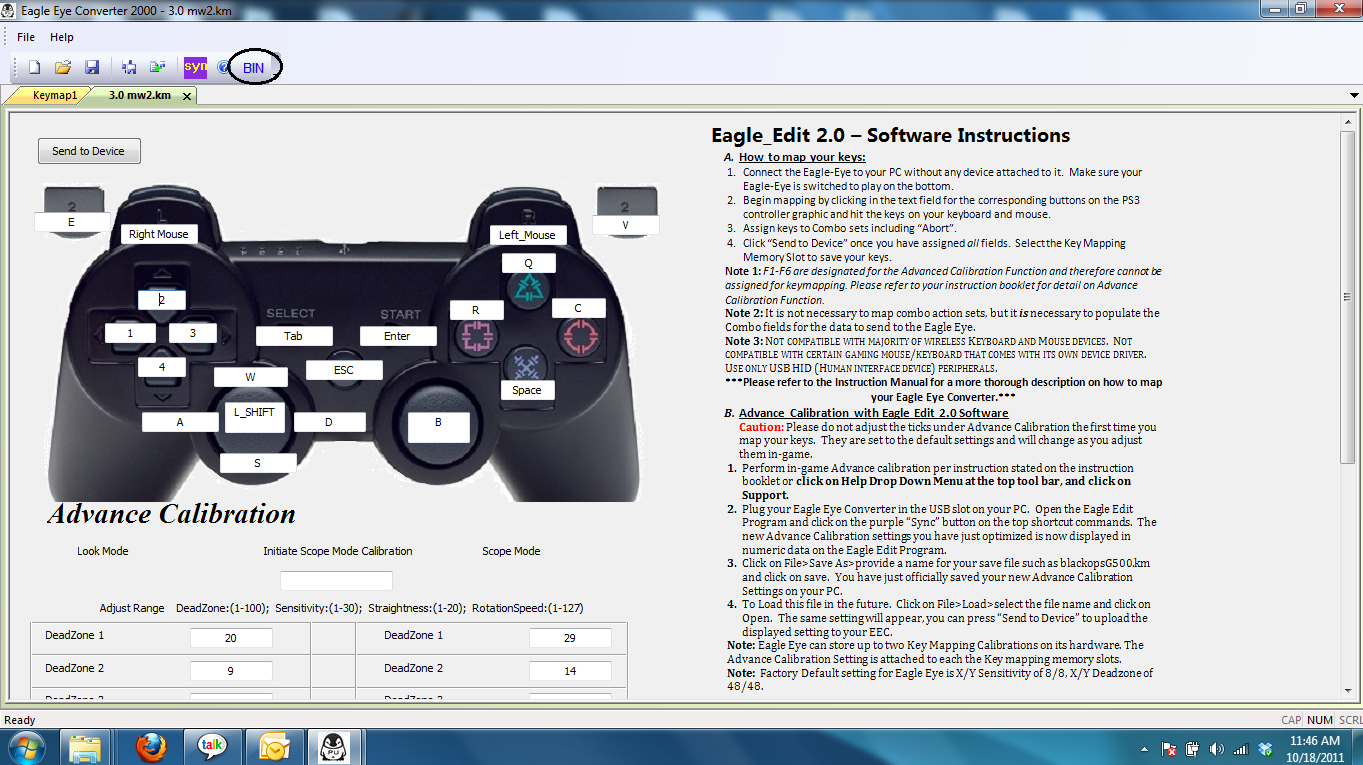
Task: Click the Advance Calibration heading
Action: (x=172, y=514)
